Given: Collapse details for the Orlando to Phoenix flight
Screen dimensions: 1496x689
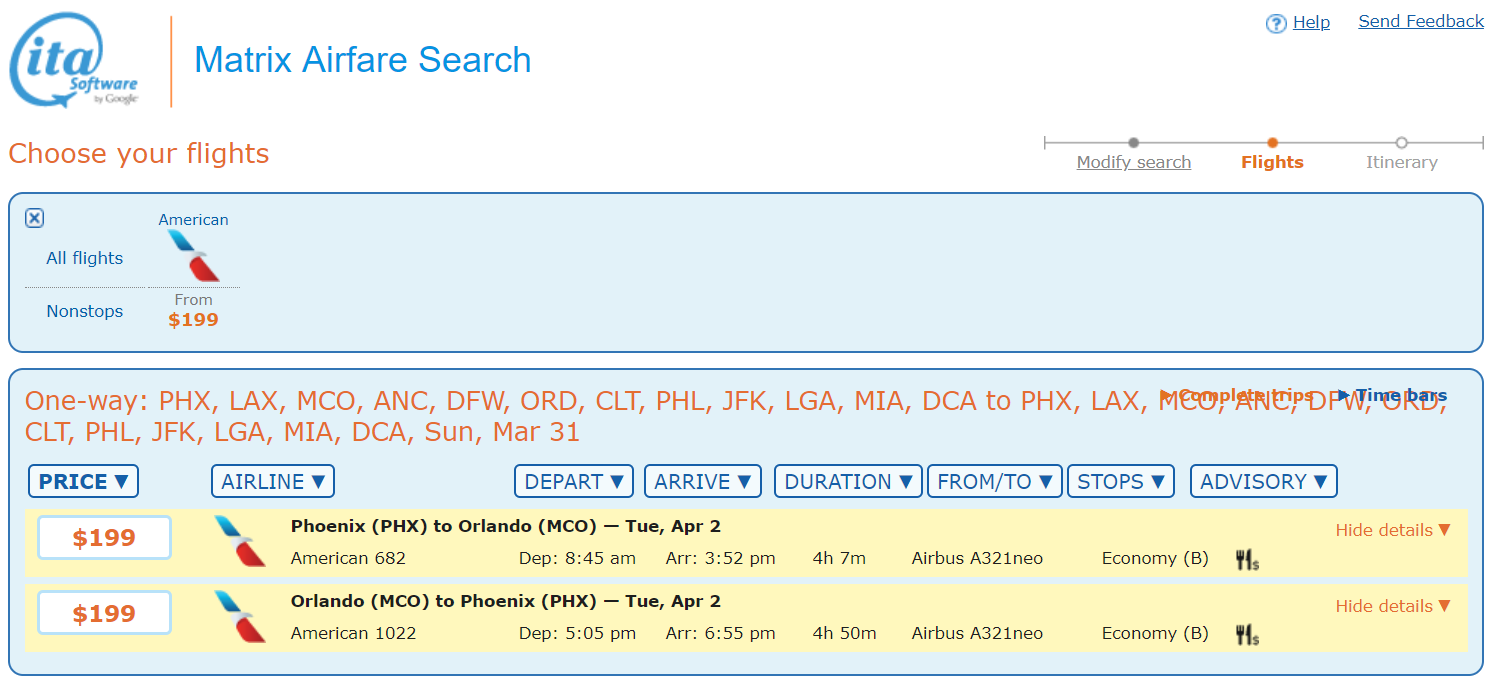Looking at the screenshot, I should [1392, 606].
